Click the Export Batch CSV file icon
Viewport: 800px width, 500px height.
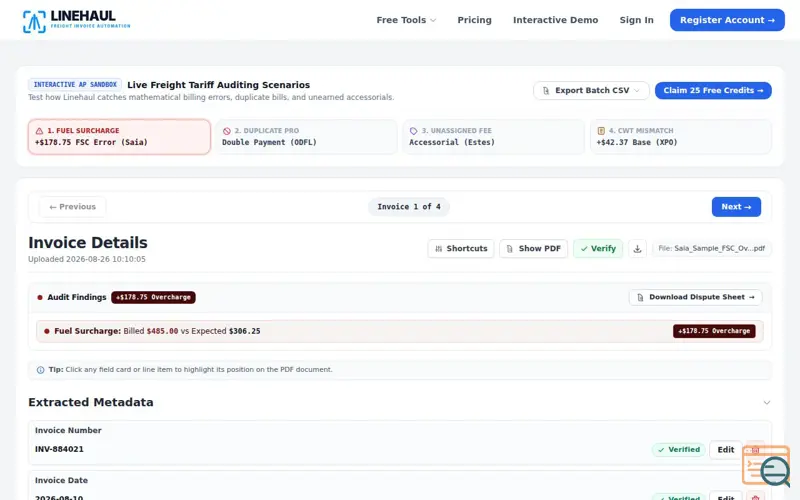coord(546,90)
